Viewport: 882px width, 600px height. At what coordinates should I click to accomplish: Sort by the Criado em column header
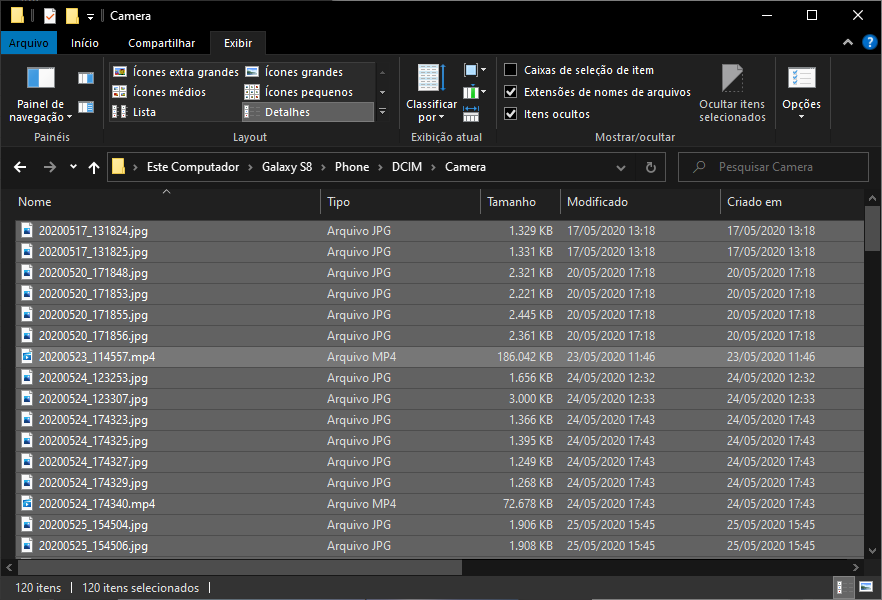[791, 202]
